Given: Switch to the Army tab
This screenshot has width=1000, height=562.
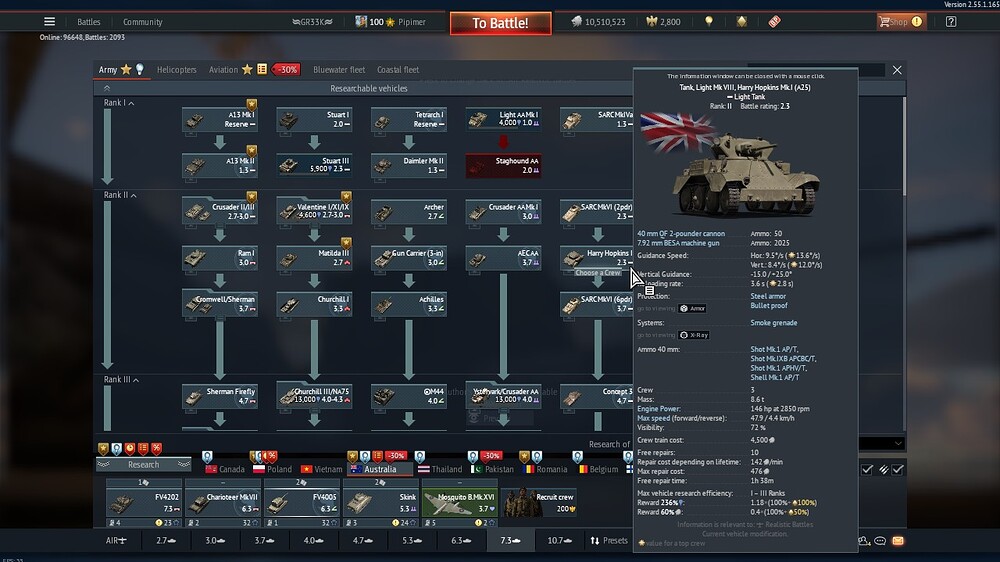Looking at the screenshot, I should (108, 70).
